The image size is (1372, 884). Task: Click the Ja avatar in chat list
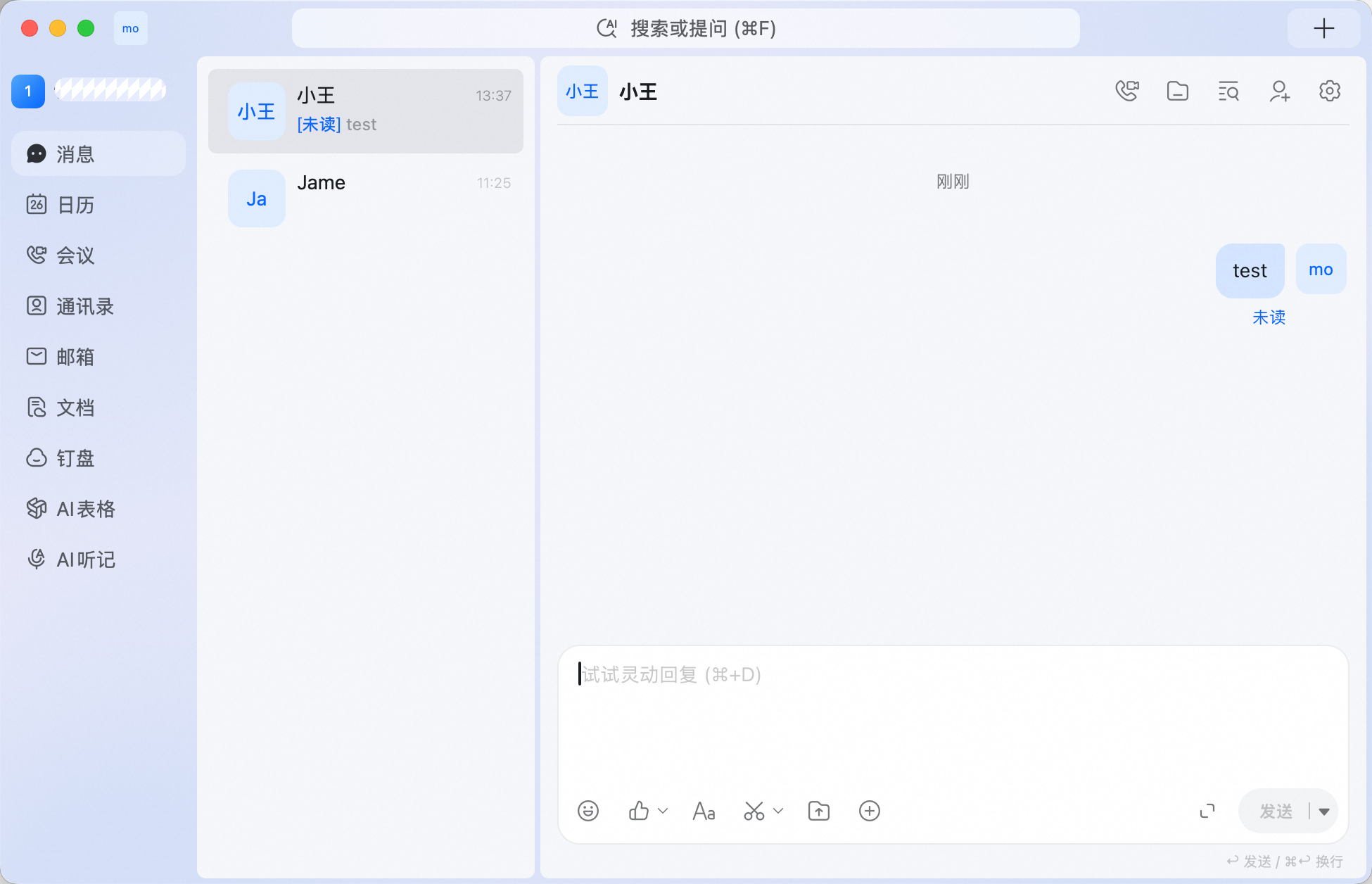point(257,198)
